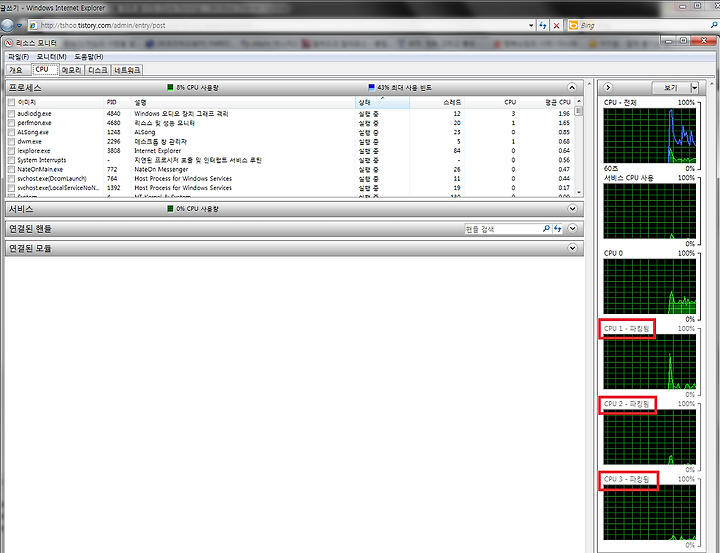Click the page icon in the IE address bar
Viewport: 720px width, 553px height.
click(x=33, y=25)
